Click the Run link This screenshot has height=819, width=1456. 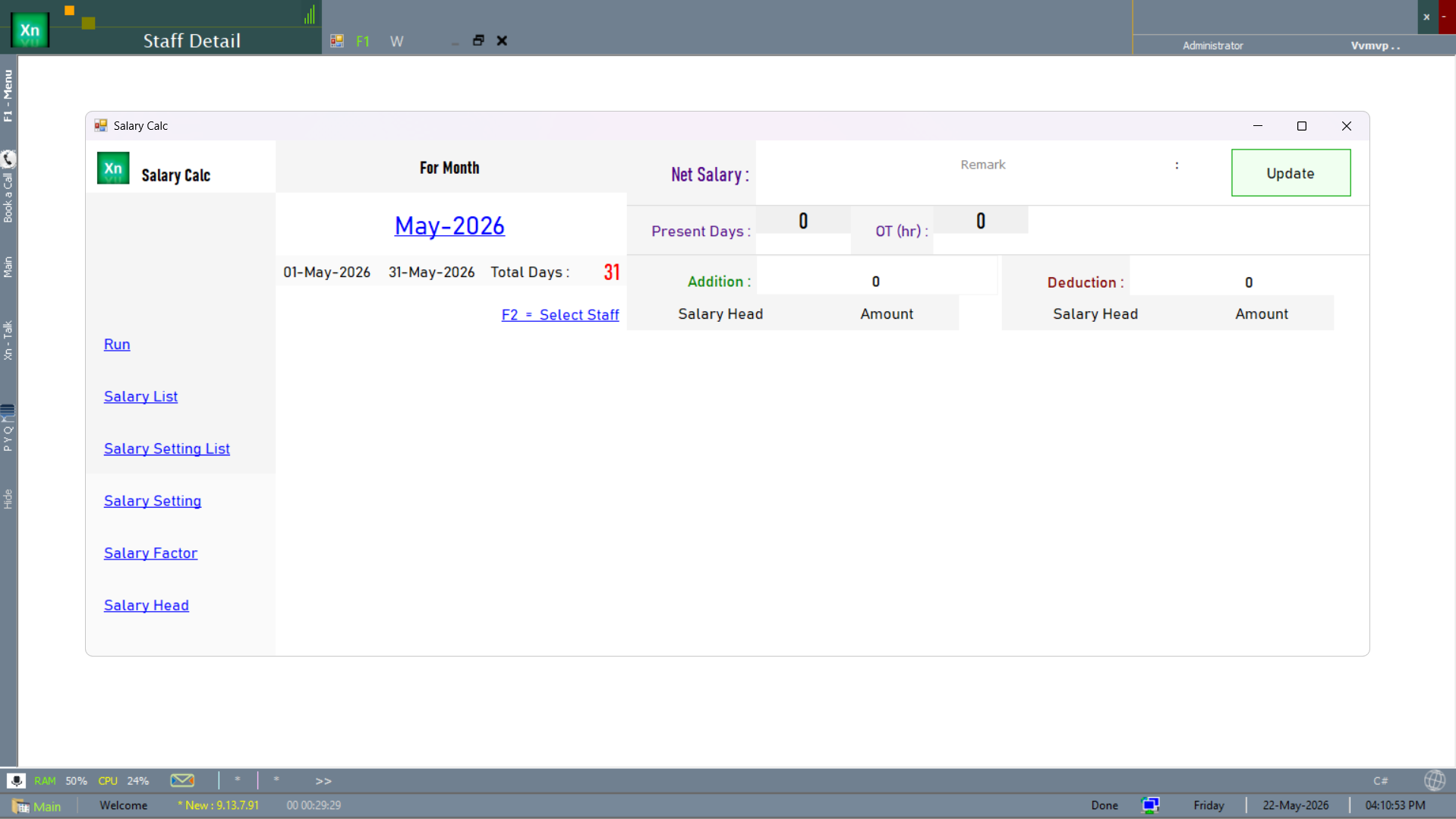117,344
